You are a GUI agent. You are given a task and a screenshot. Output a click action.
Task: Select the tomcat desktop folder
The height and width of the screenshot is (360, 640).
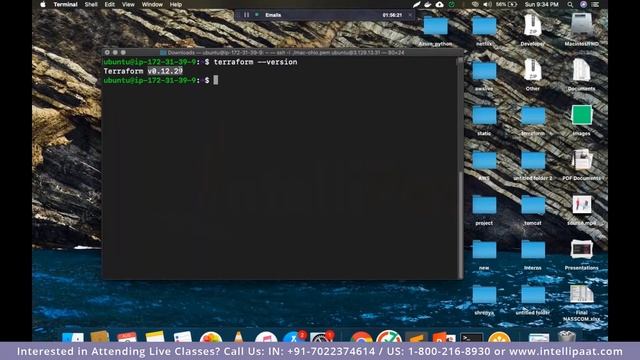point(533,205)
